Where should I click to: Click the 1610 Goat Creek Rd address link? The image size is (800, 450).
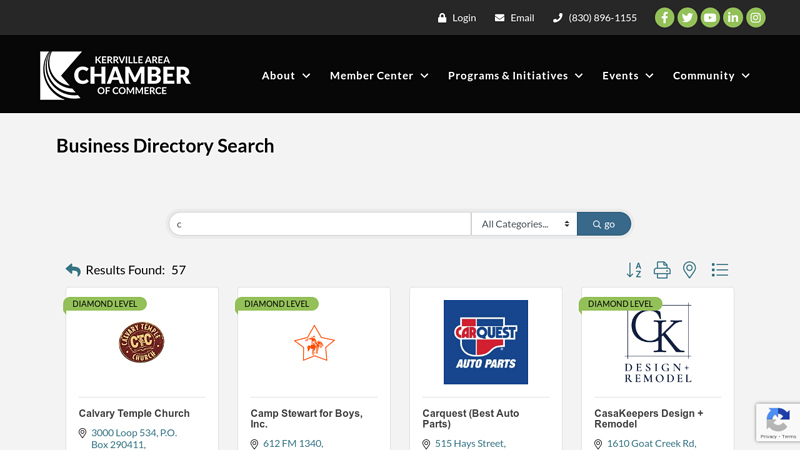[652, 444]
